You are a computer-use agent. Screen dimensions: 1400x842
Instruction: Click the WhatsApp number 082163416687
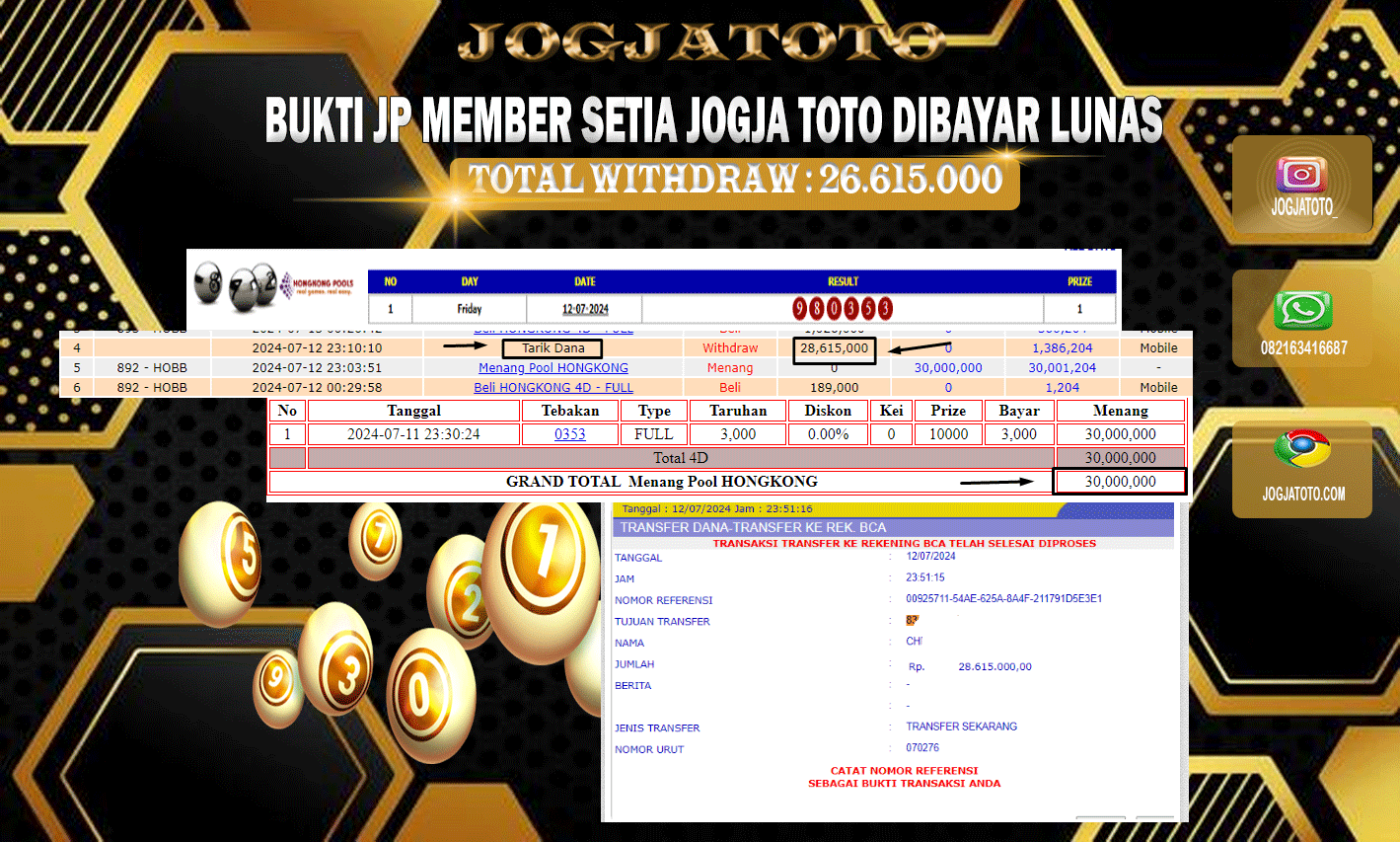pos(1303,348)
